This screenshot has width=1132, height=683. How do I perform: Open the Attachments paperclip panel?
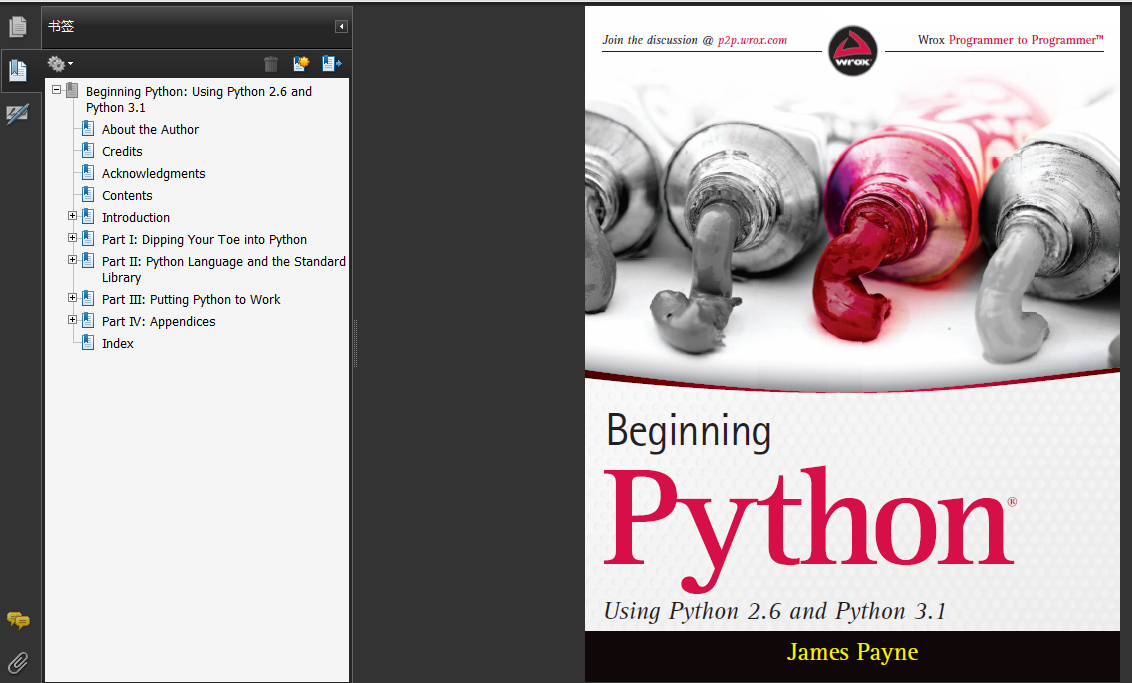click(x=18, y=662)
